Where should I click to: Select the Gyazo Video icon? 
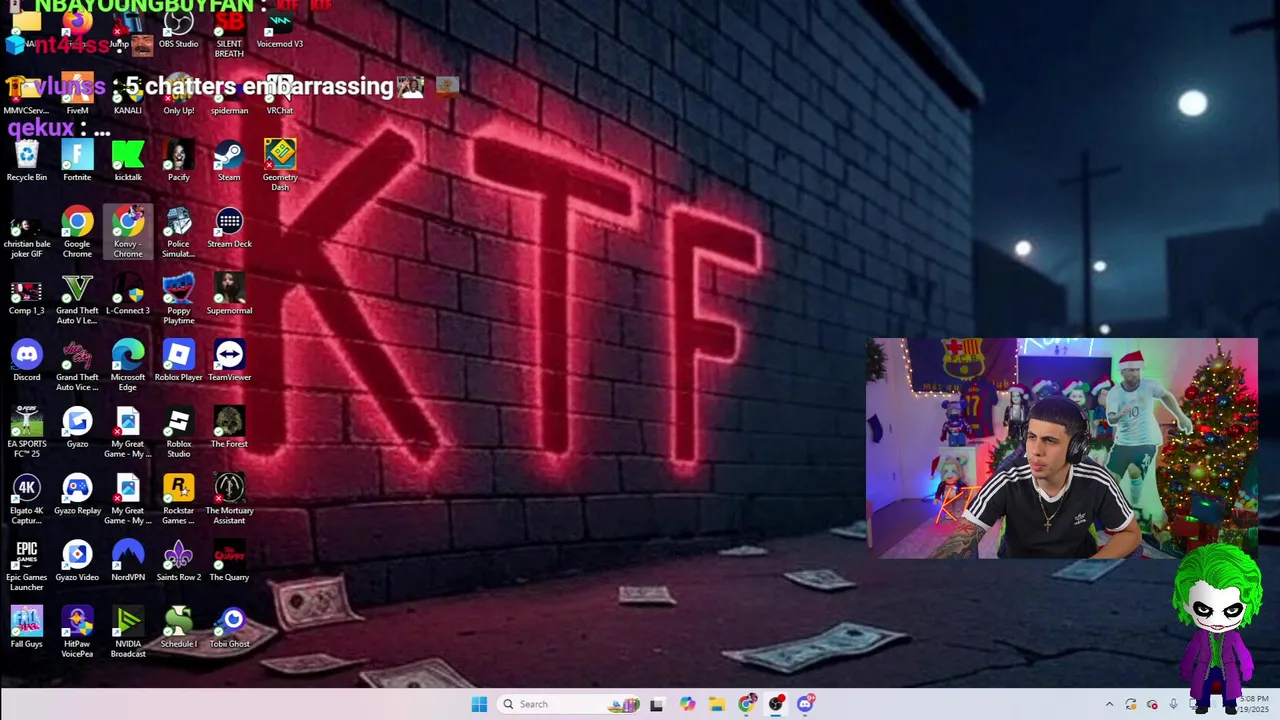pyautogui.click(x=77, y=561)
